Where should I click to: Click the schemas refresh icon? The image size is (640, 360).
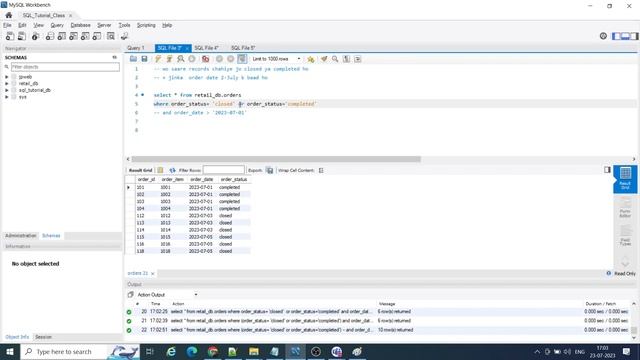115,58
